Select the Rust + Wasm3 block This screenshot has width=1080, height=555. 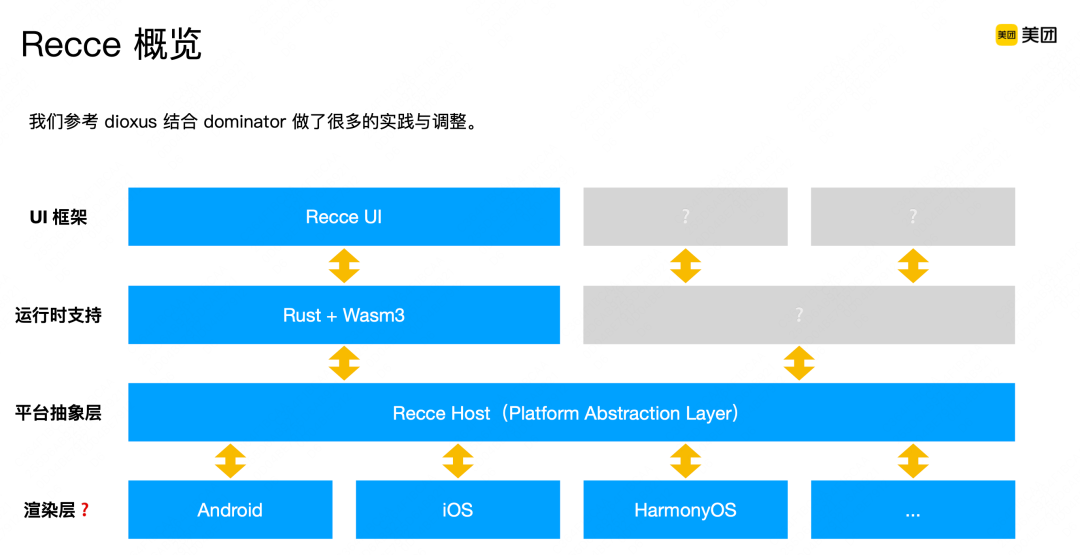(344, 315)
